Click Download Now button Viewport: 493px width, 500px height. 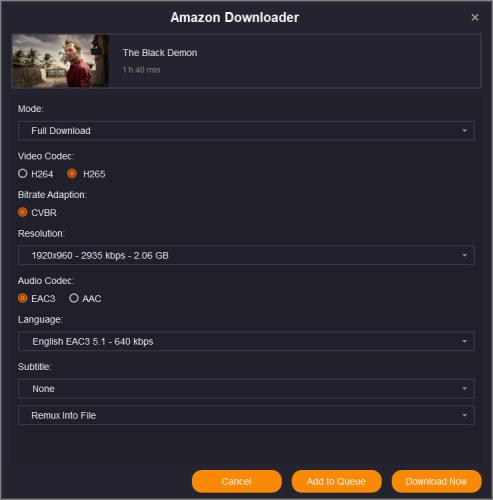tap(436, 481)
